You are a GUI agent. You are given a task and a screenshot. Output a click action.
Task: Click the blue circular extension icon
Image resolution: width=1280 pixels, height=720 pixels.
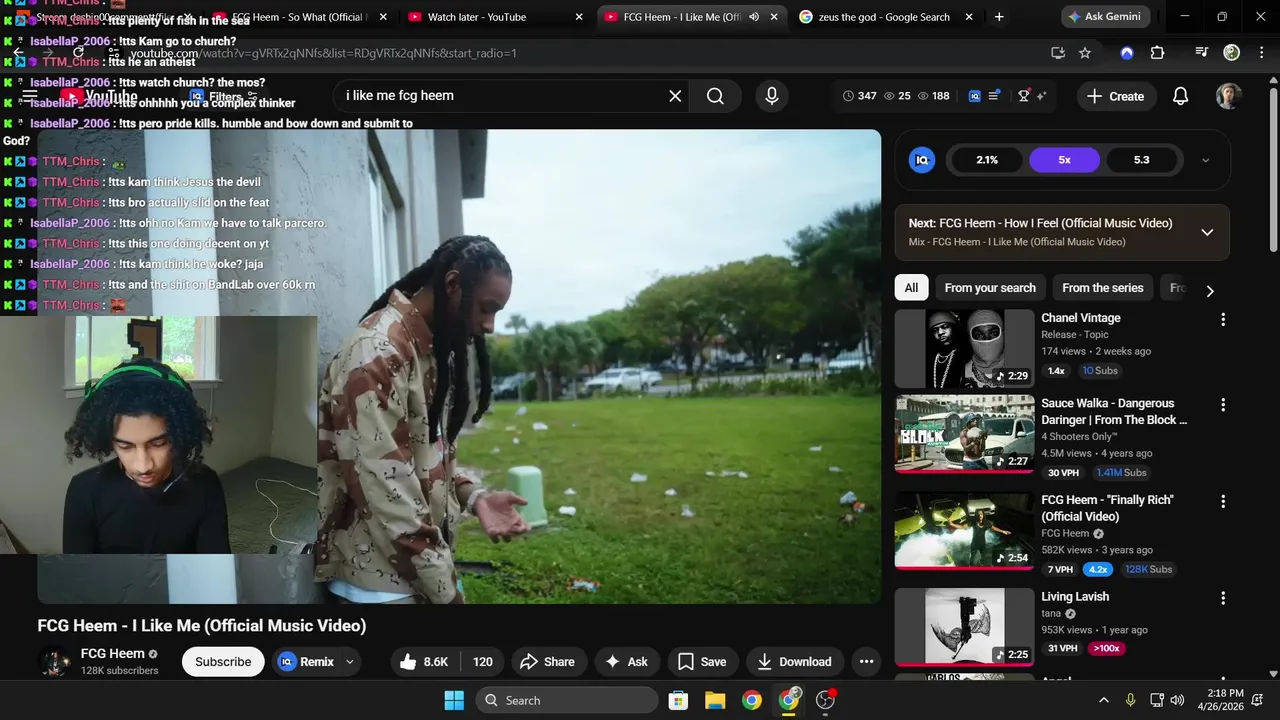pyautogui.click(x=1127, y=53)
